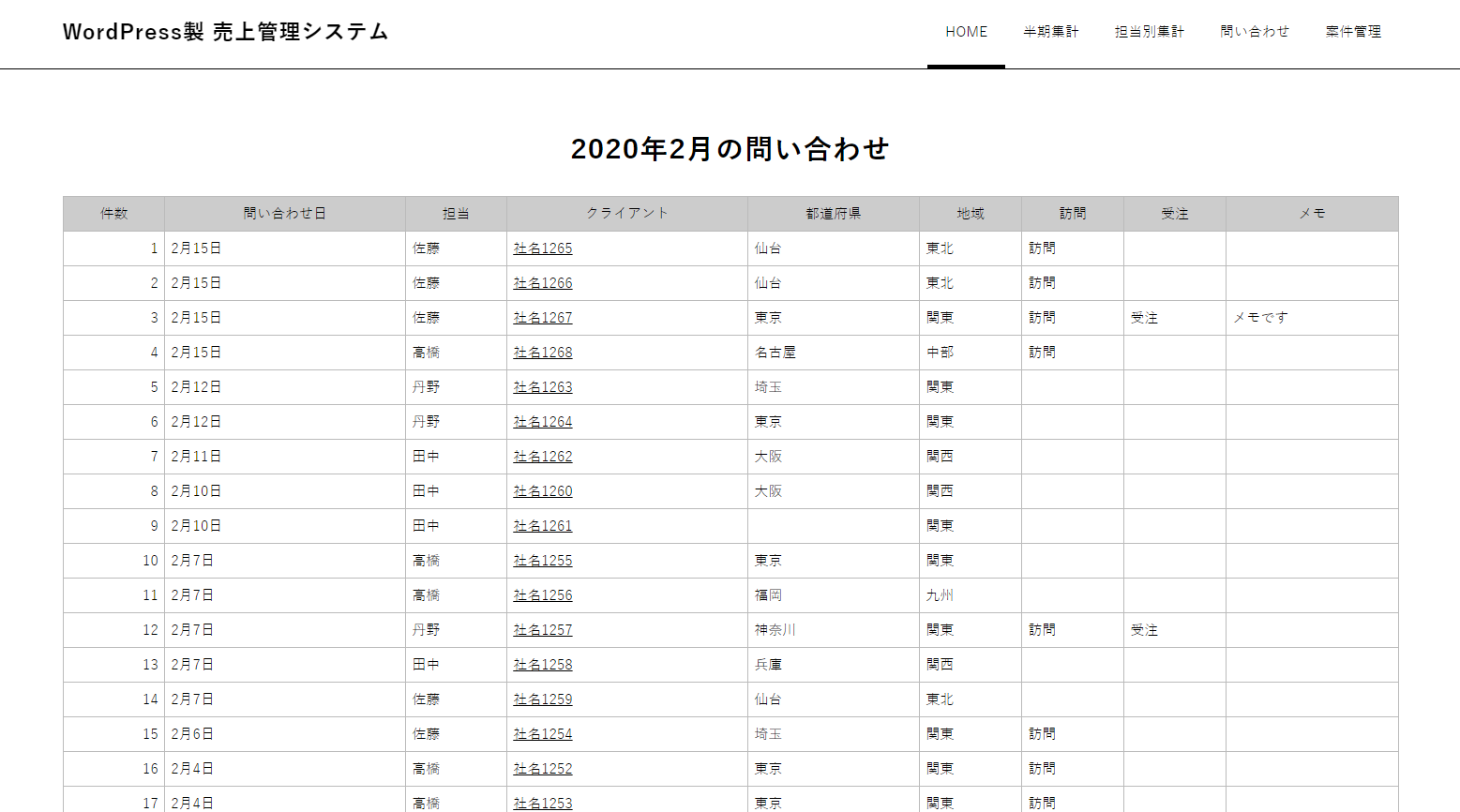Open the HOME menu item
Image resolution: width=1460 pixels, height=812 pixels.
[x=966, y=32]
